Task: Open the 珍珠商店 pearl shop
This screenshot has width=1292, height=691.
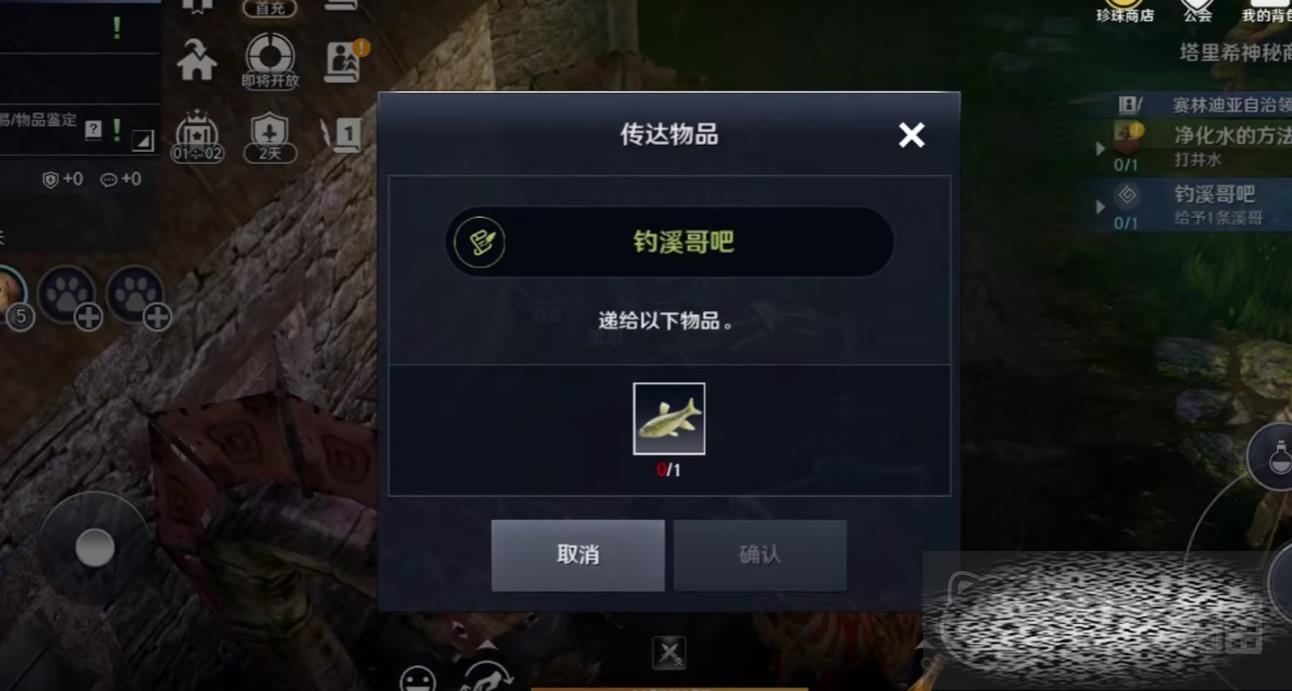Action: tap(1125, 11)
